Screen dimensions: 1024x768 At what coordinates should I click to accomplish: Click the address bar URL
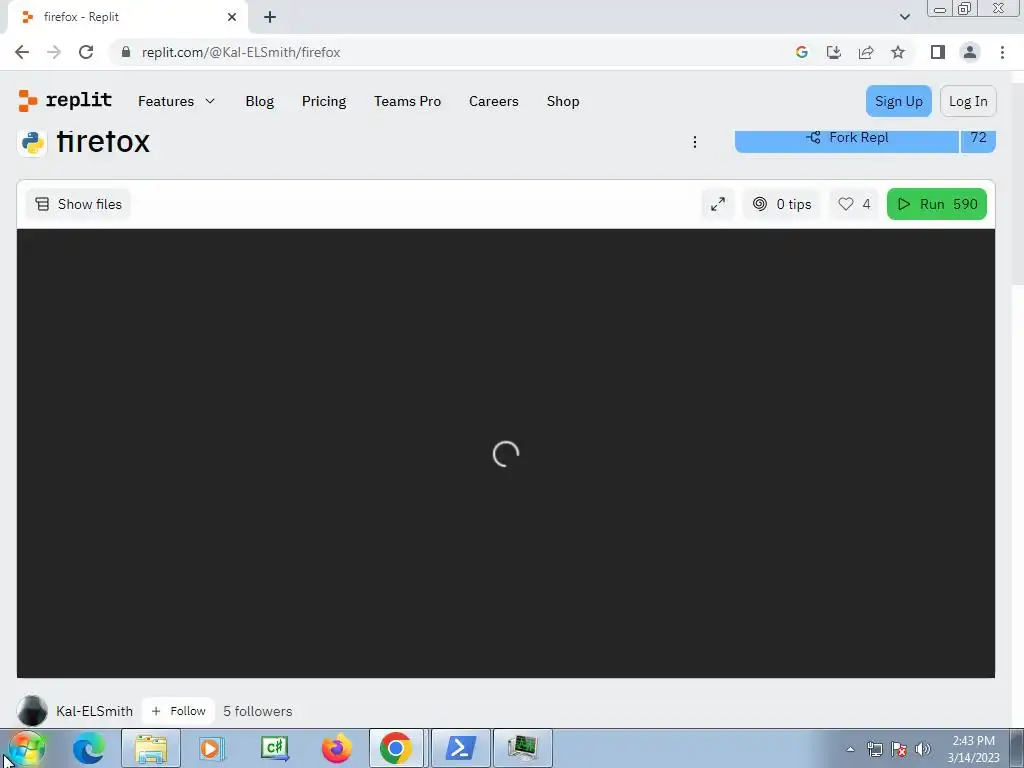[x=241, y=52]
